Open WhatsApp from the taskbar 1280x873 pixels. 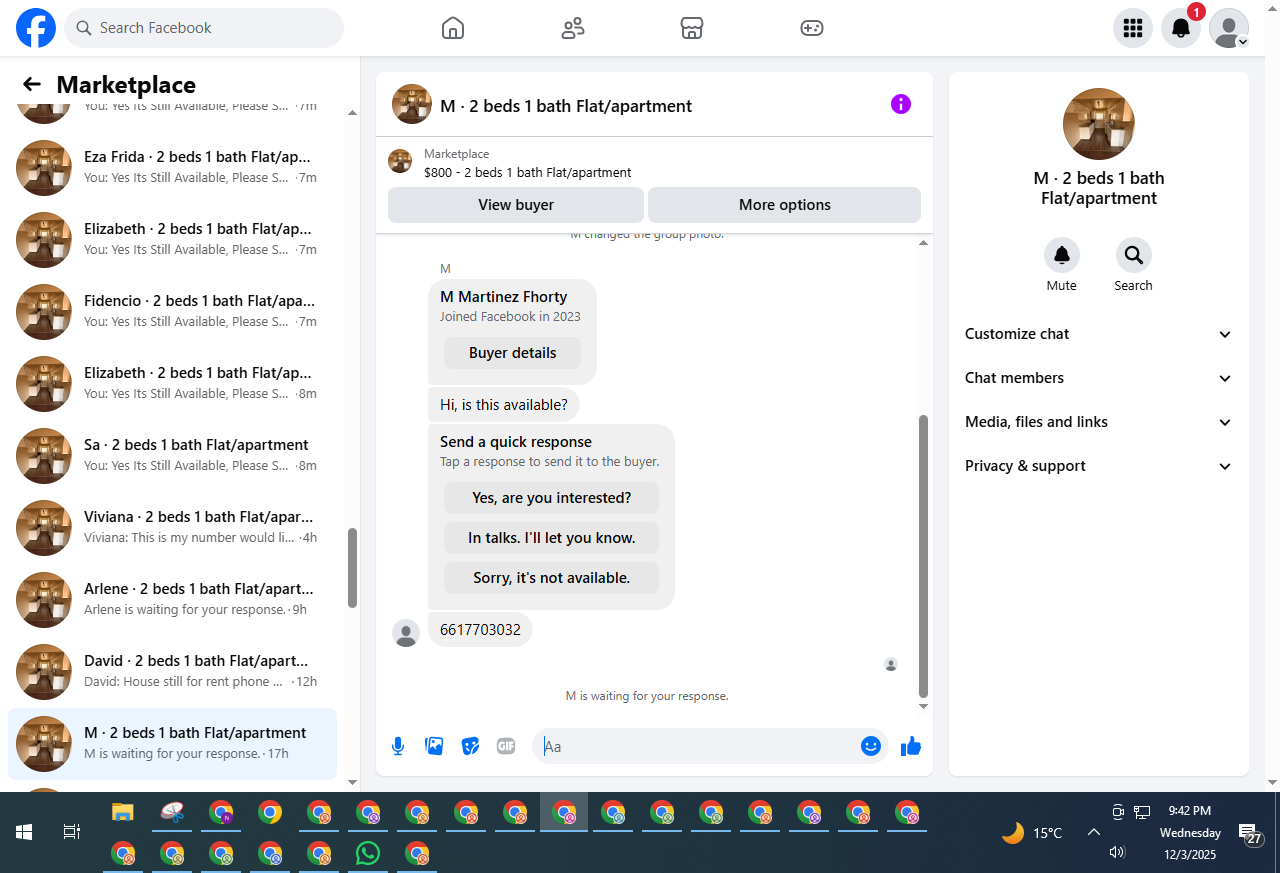[368, 853]
